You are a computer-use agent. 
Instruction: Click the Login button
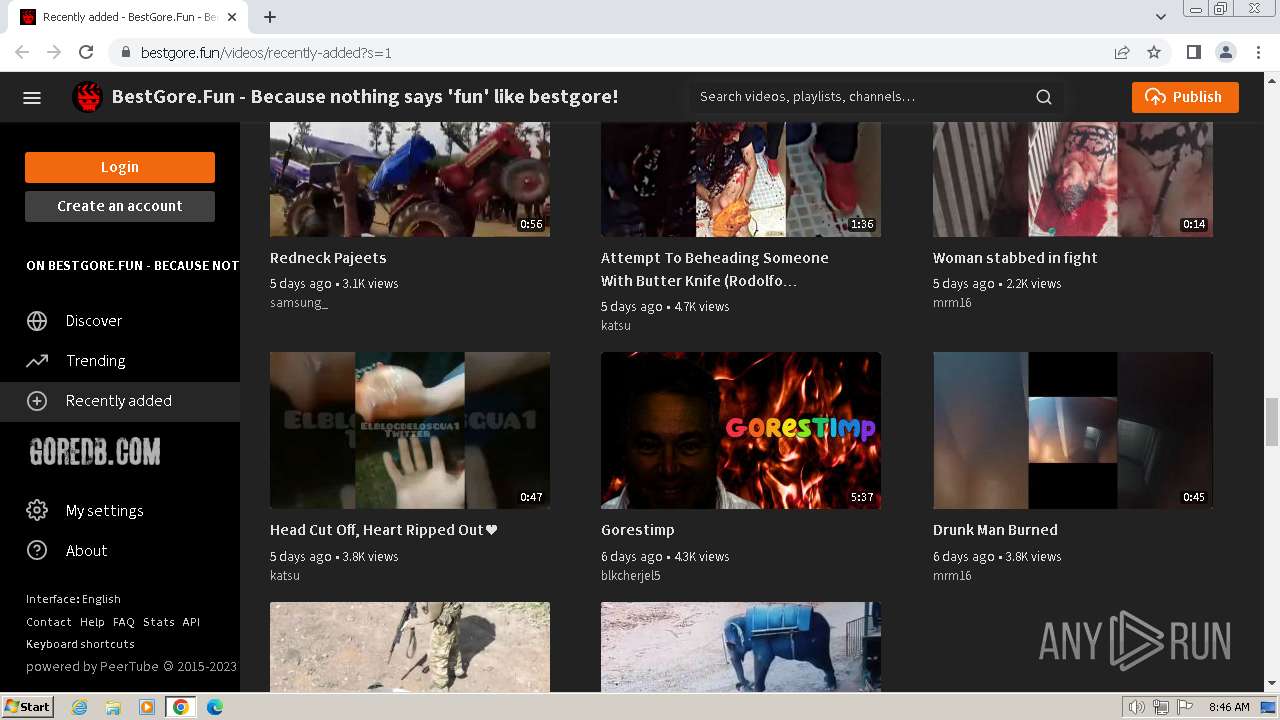point(120,167)
